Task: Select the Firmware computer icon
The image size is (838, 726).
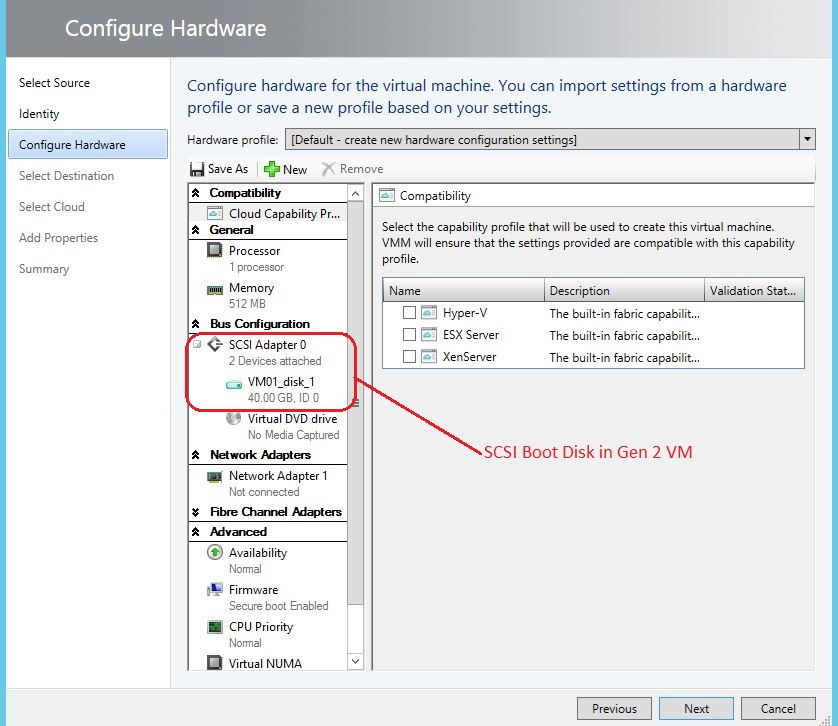Action: click(215, 589)
